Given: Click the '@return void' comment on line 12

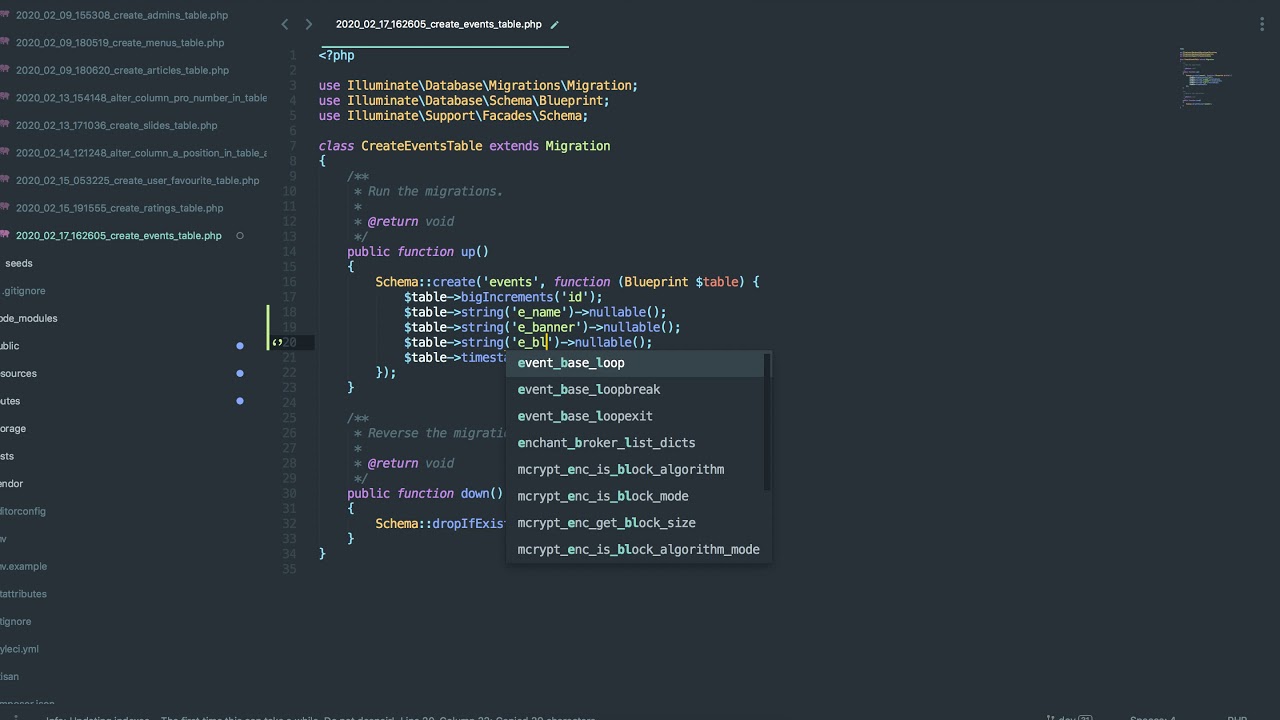Looking at the screenshot, I should pos(411,222).
